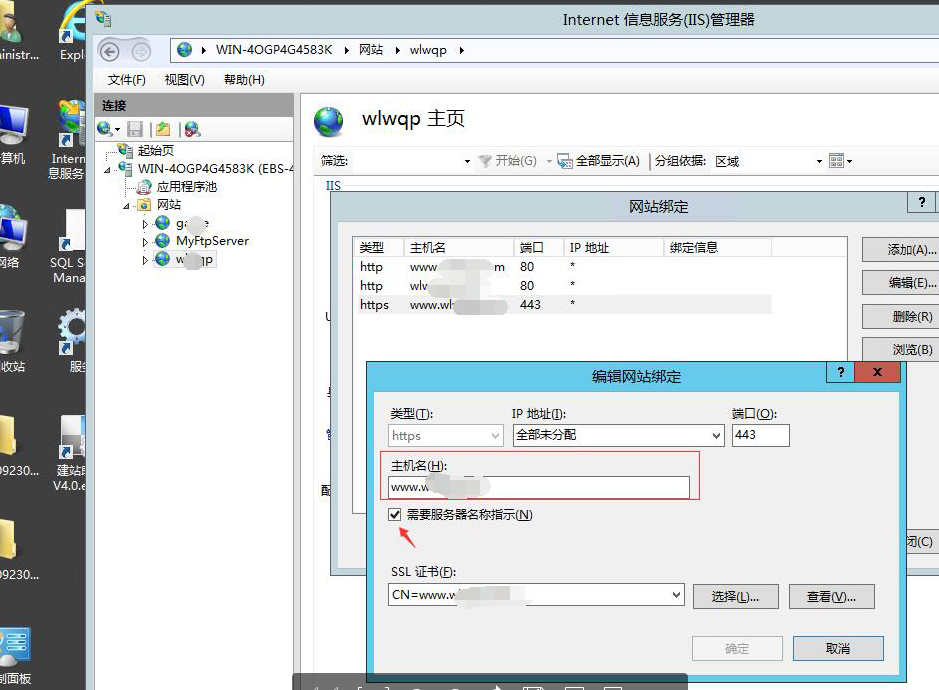Screen dimensions: 939x690
Task: Click the create new connection globe icon
Action: (x=105, y=129)
